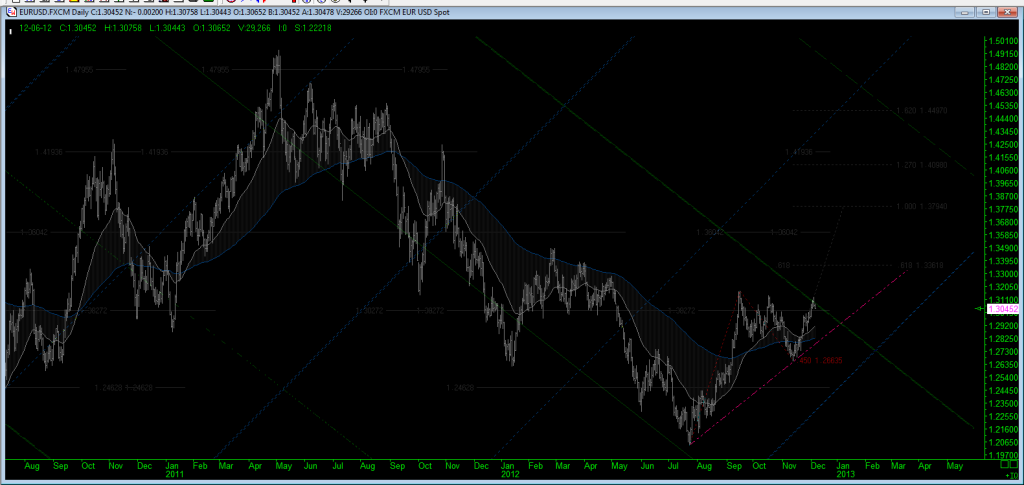1024x485 pixels.
Task: Click the 1.618 1.44970 Fibonacci extension label
Action: tap(921, 110)
